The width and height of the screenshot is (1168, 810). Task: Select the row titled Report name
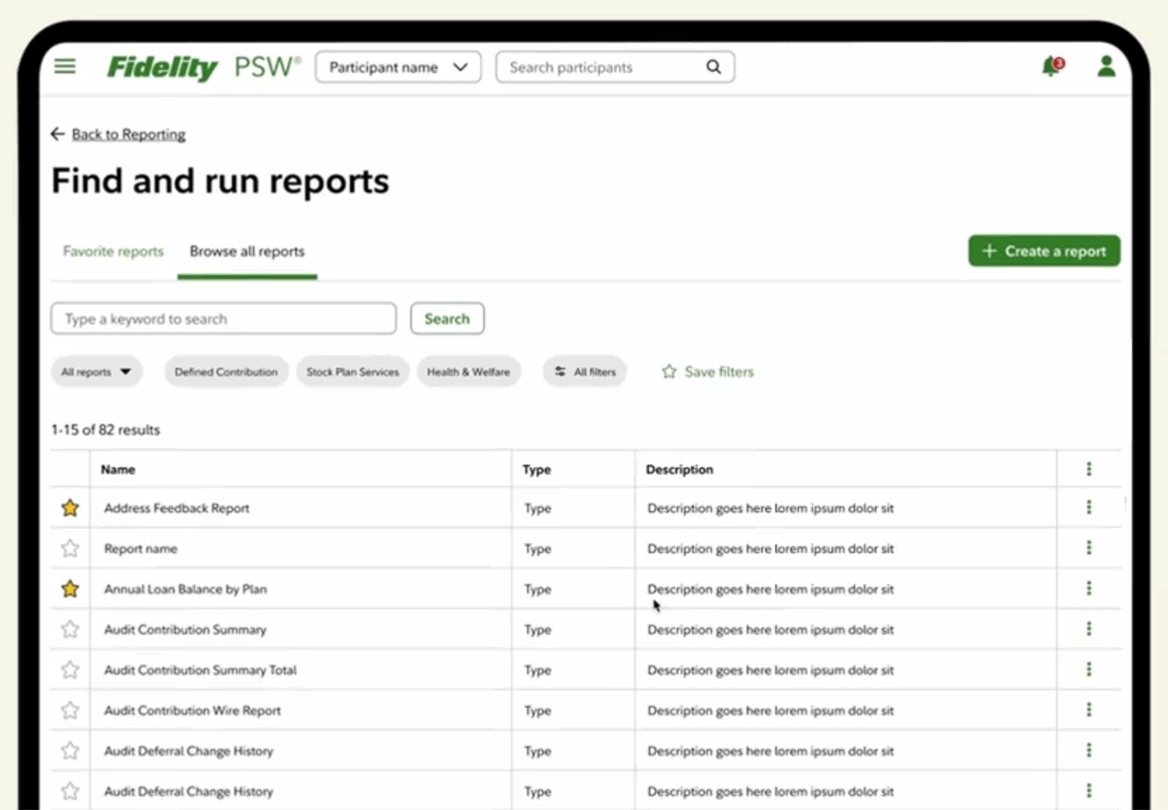coord(141,548)
